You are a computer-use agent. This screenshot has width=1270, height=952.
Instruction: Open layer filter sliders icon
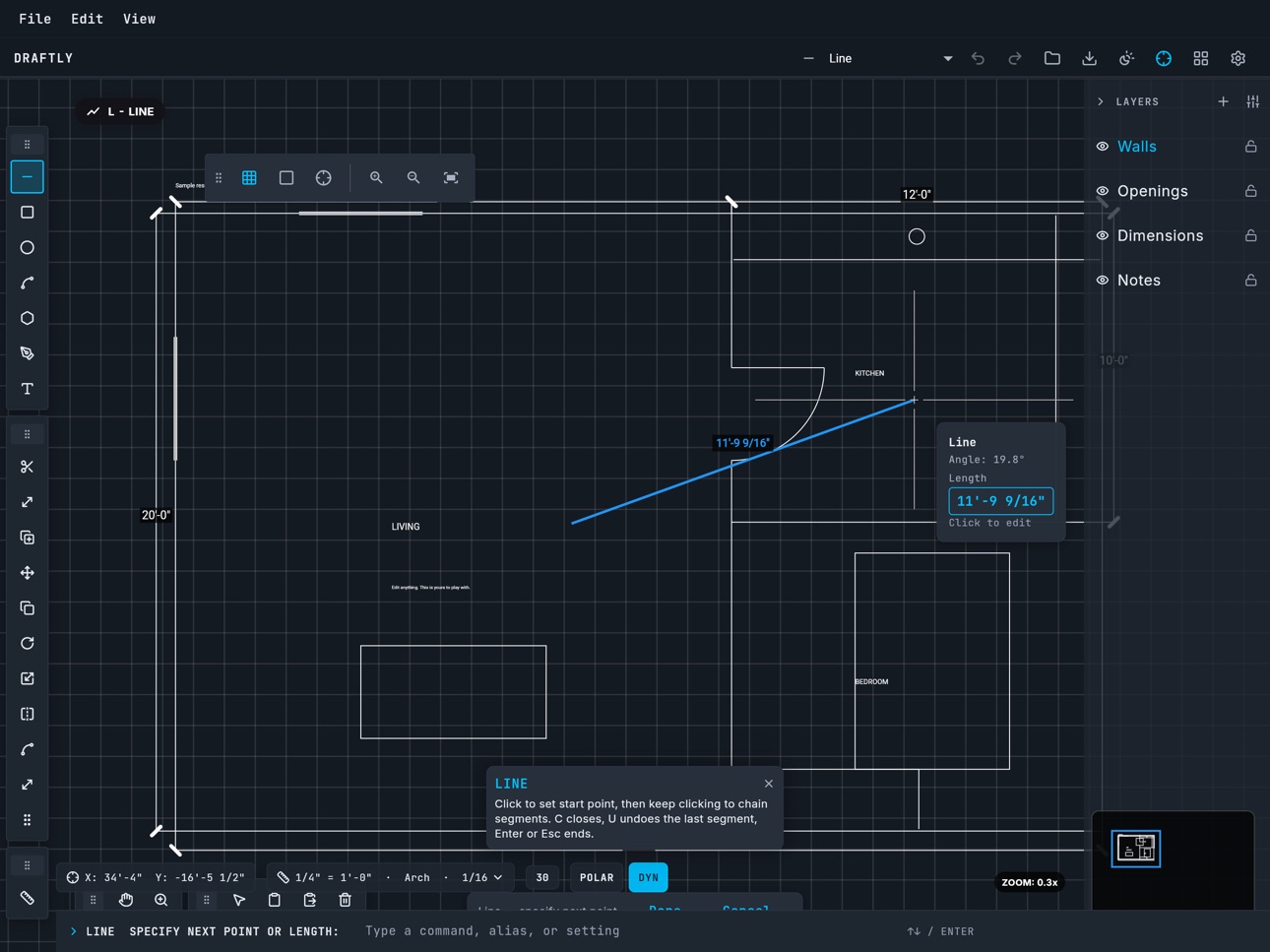(1253, 101)
